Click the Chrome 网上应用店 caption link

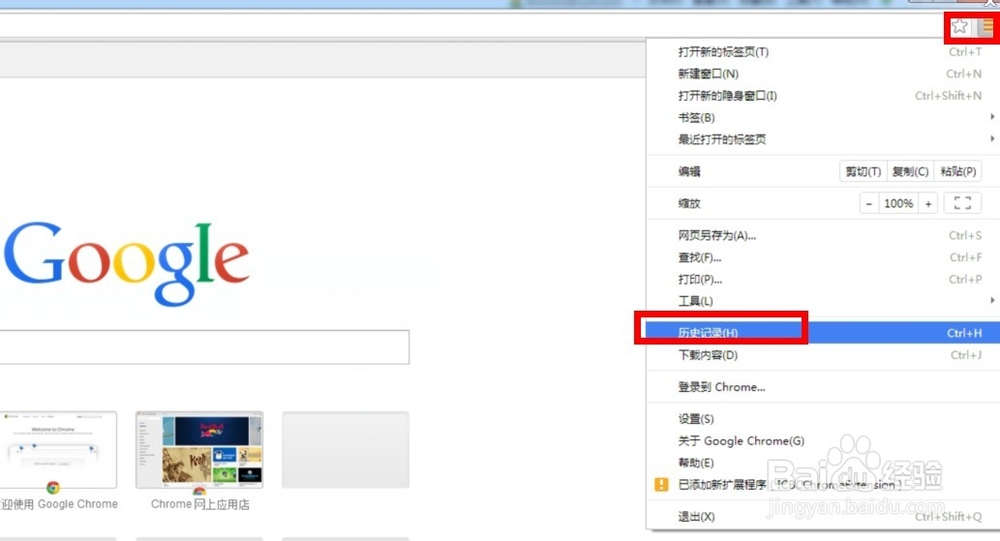tap(200, 504)
